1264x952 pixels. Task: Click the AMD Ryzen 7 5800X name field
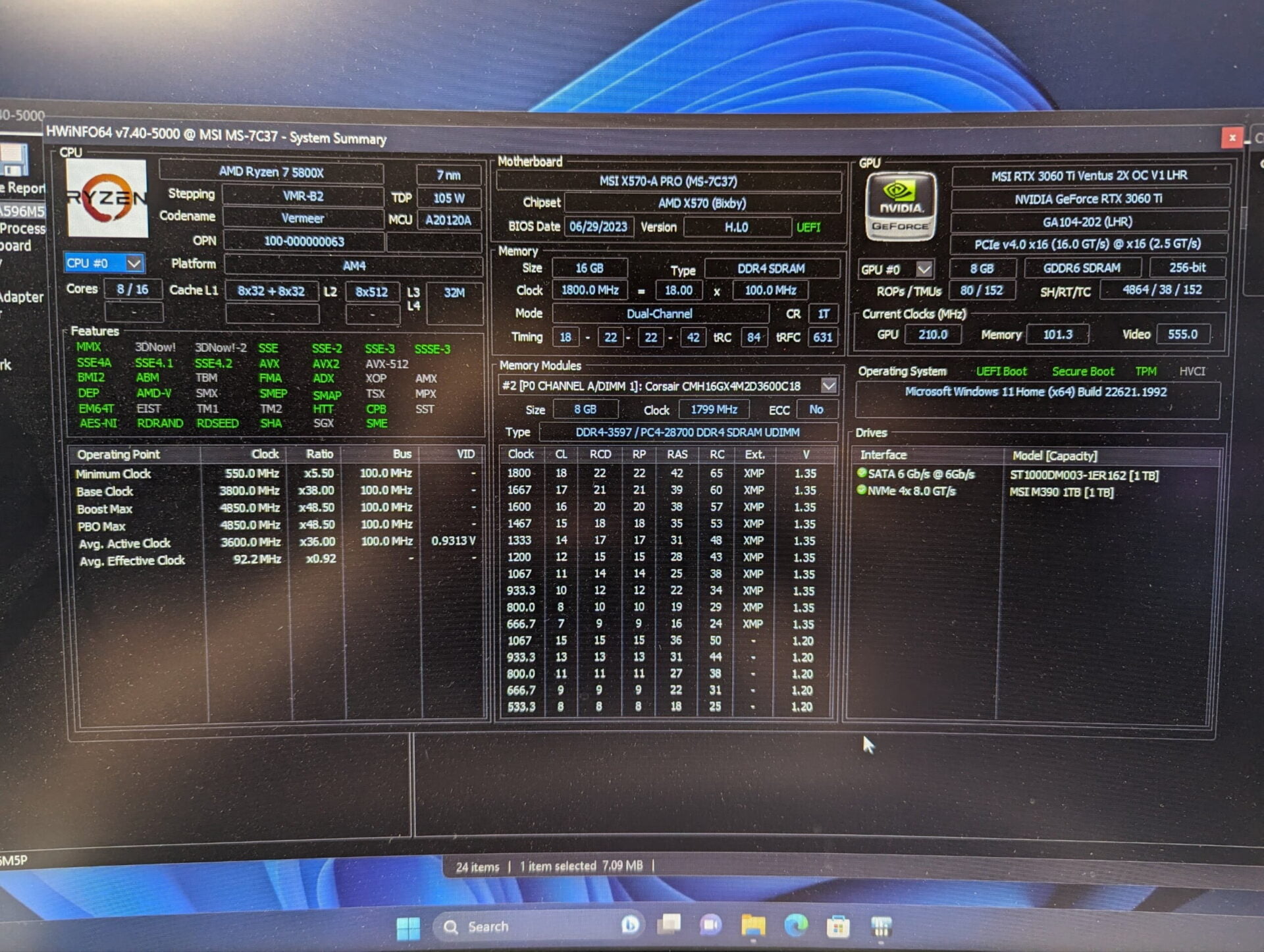coord(271,172)
